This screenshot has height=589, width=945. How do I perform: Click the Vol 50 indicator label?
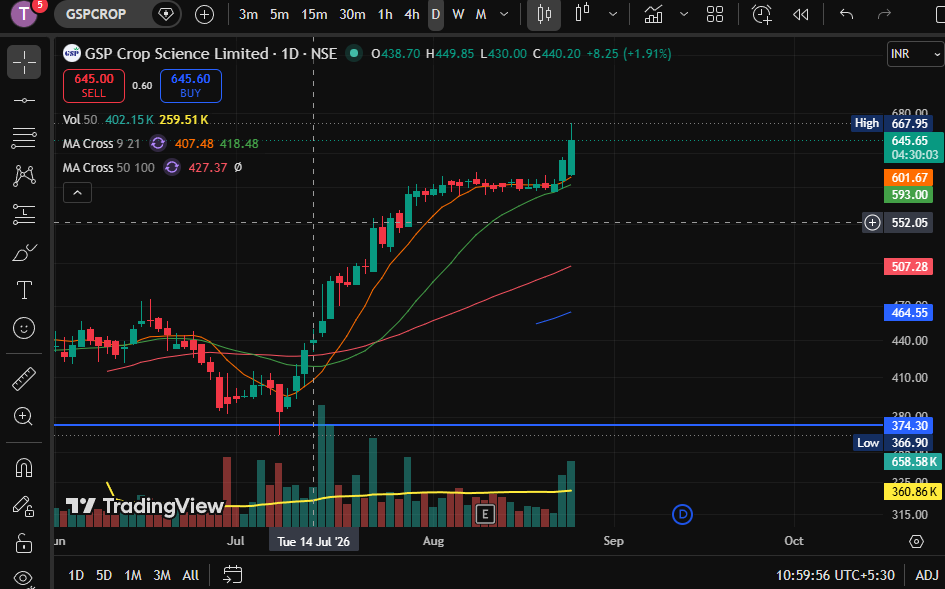(x=80, y=119)
